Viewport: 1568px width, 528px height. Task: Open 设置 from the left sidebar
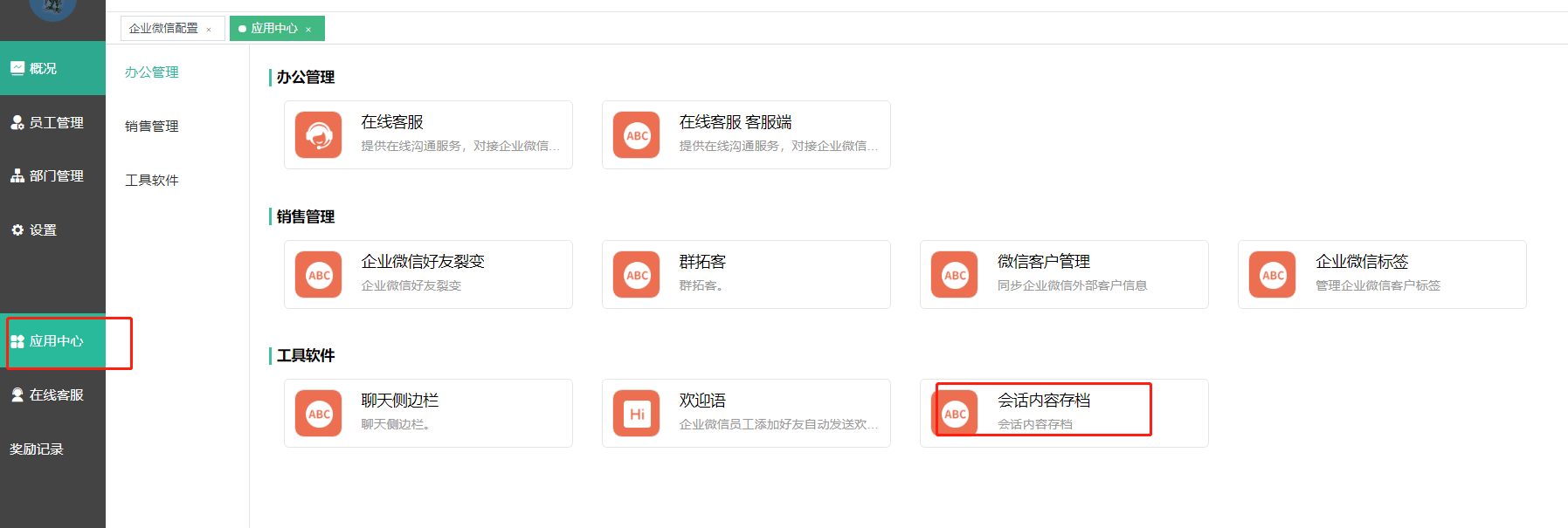tap(43, 230)
